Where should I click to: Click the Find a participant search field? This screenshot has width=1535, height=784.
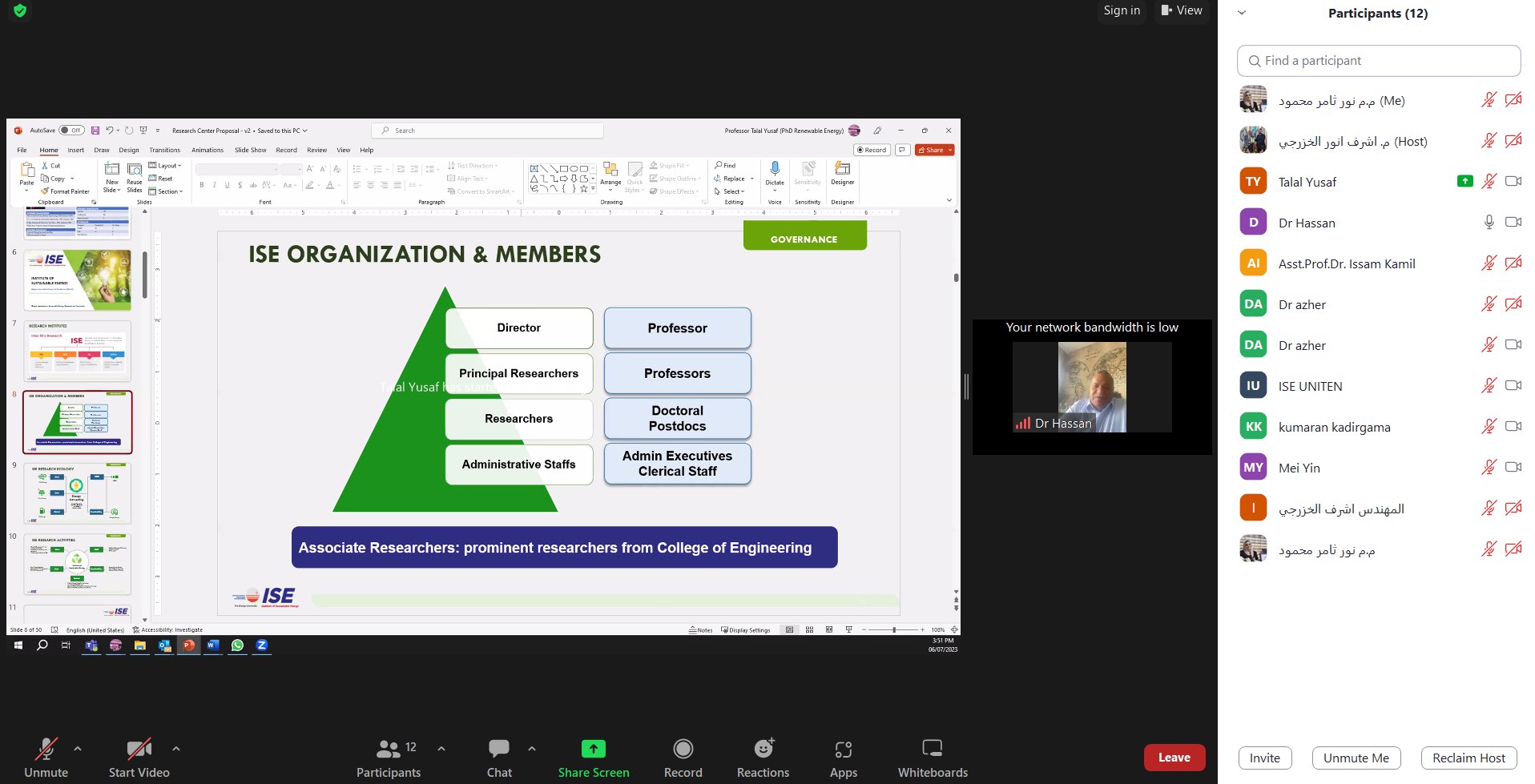(x=1378, y=61)
